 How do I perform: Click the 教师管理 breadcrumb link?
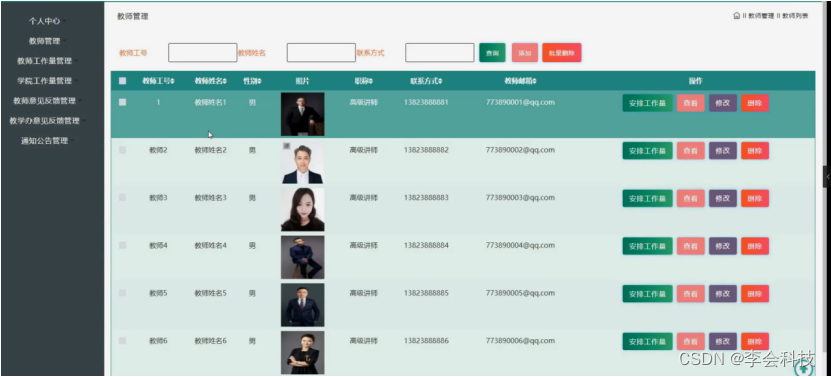(x=761, y=16)
